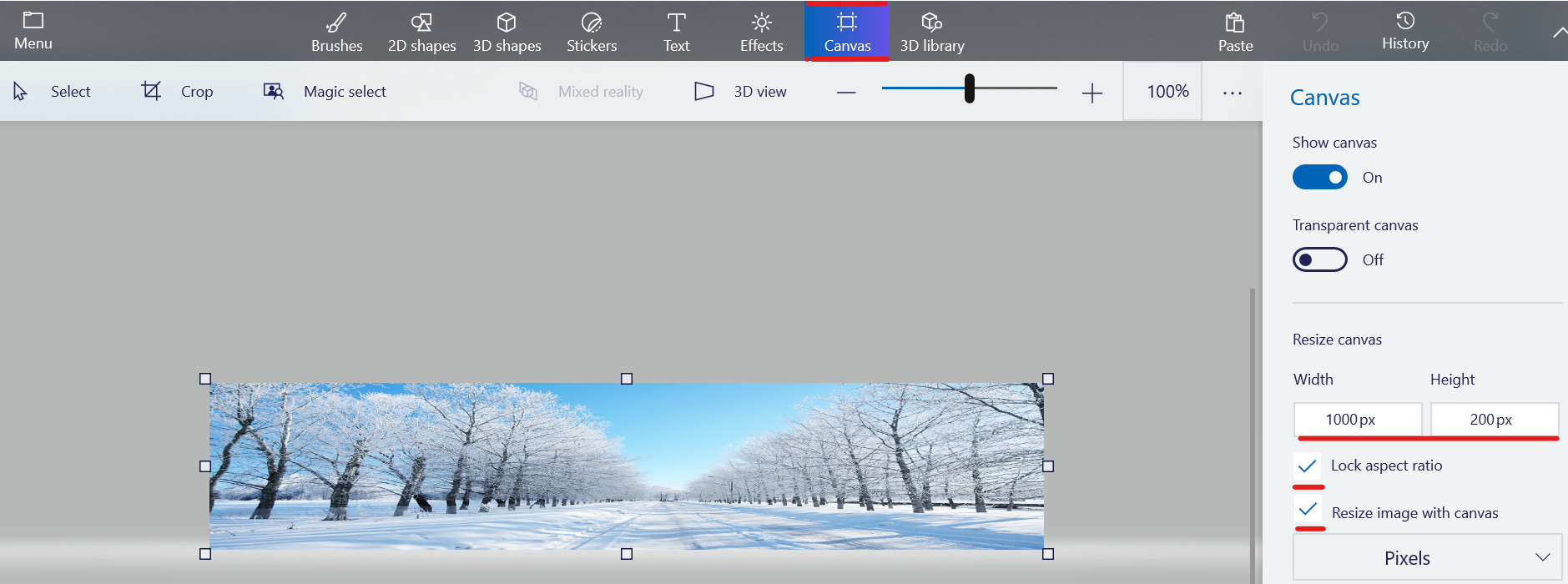The width and height of the screenshot is (1568, 584).
Task: Click the canvas Width input field
Action: (1357, 419)
